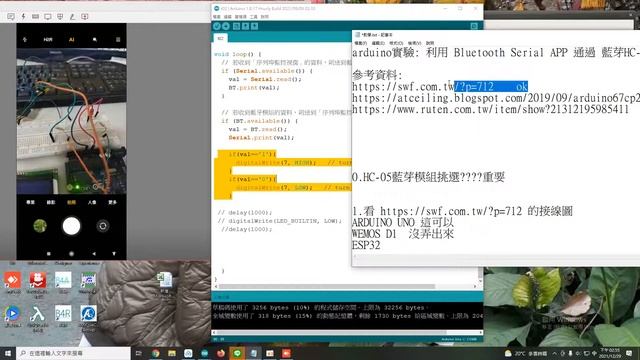640x360 pixels.
Task: Tap the phone recent apps square
Action: [49, 253]
